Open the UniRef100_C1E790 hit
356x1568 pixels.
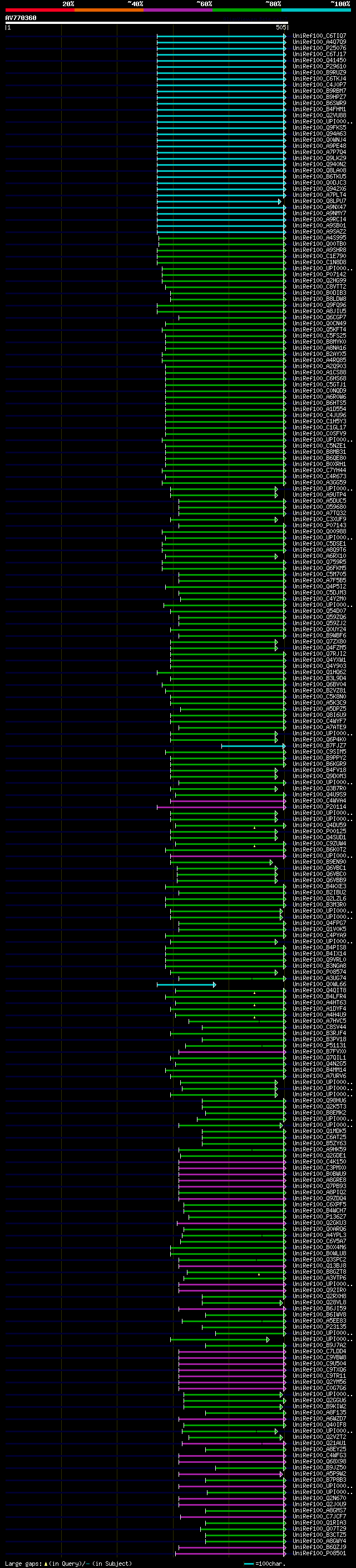tap(319, 256)
